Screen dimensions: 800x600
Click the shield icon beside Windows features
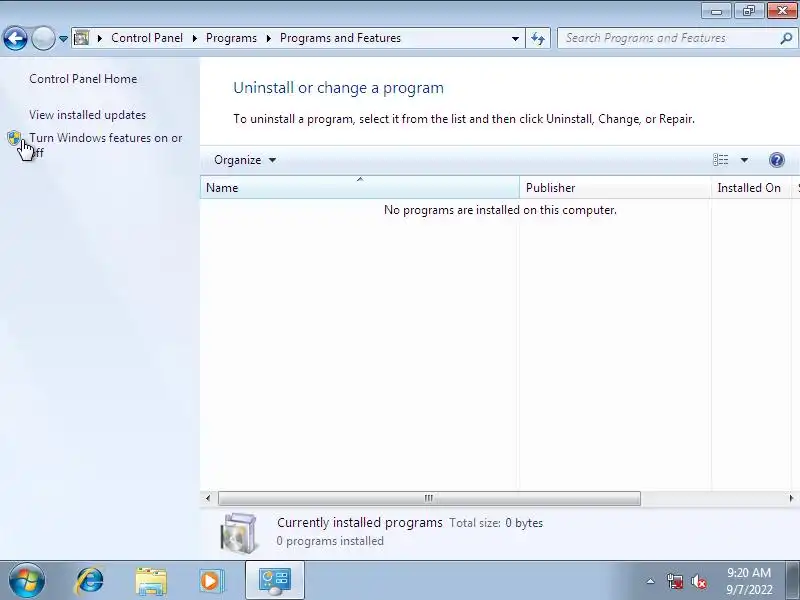(x=14, y=138)
